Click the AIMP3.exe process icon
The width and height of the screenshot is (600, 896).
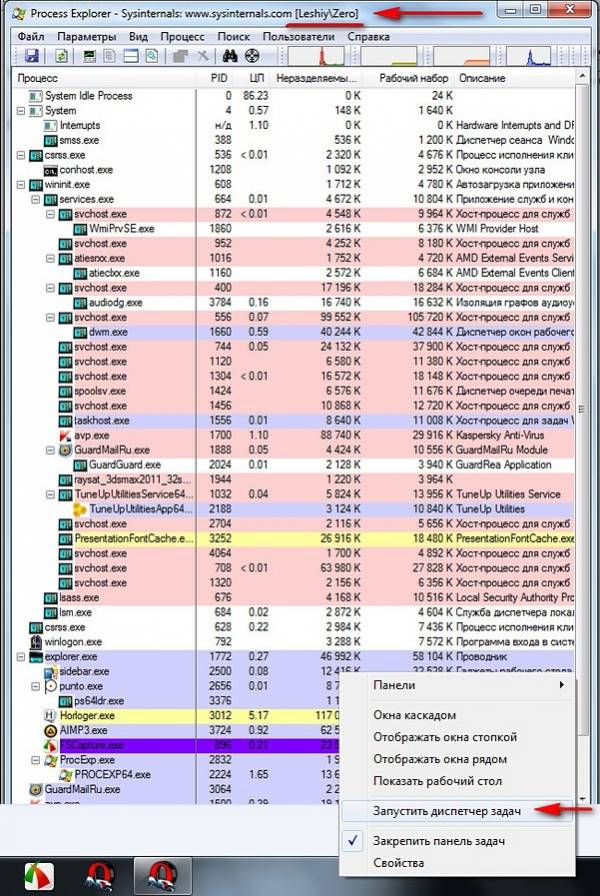[x=52, y=731]
